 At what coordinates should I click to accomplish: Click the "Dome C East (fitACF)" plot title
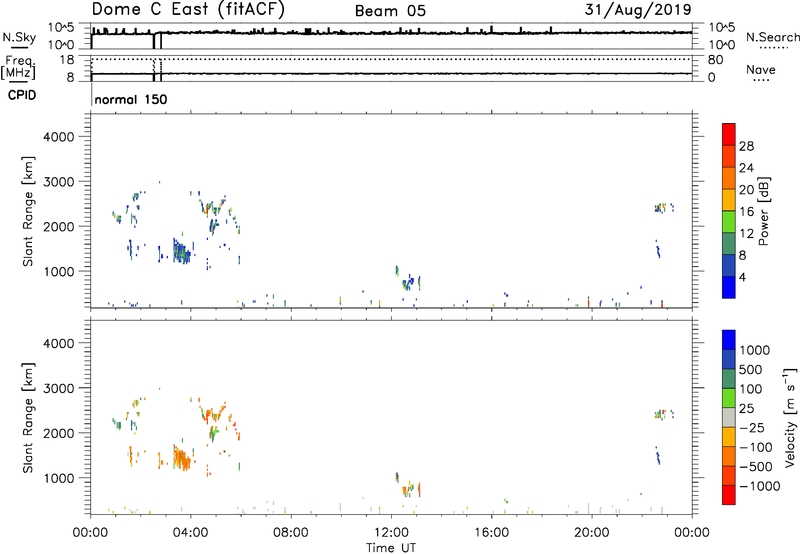[x=188, y=9]
